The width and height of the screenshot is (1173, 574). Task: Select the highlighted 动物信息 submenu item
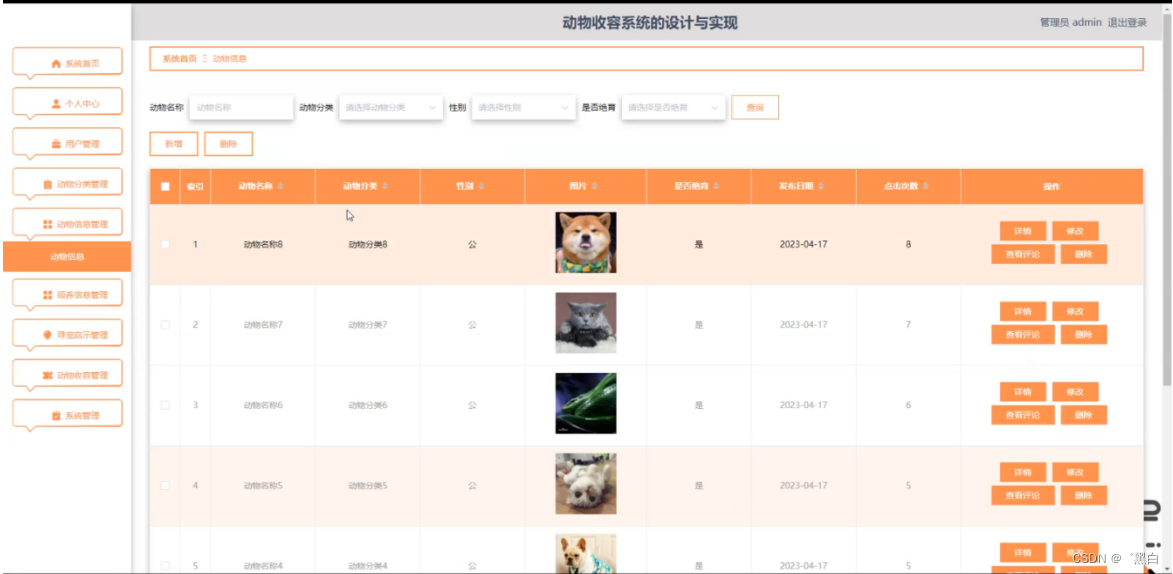(67, 257)
